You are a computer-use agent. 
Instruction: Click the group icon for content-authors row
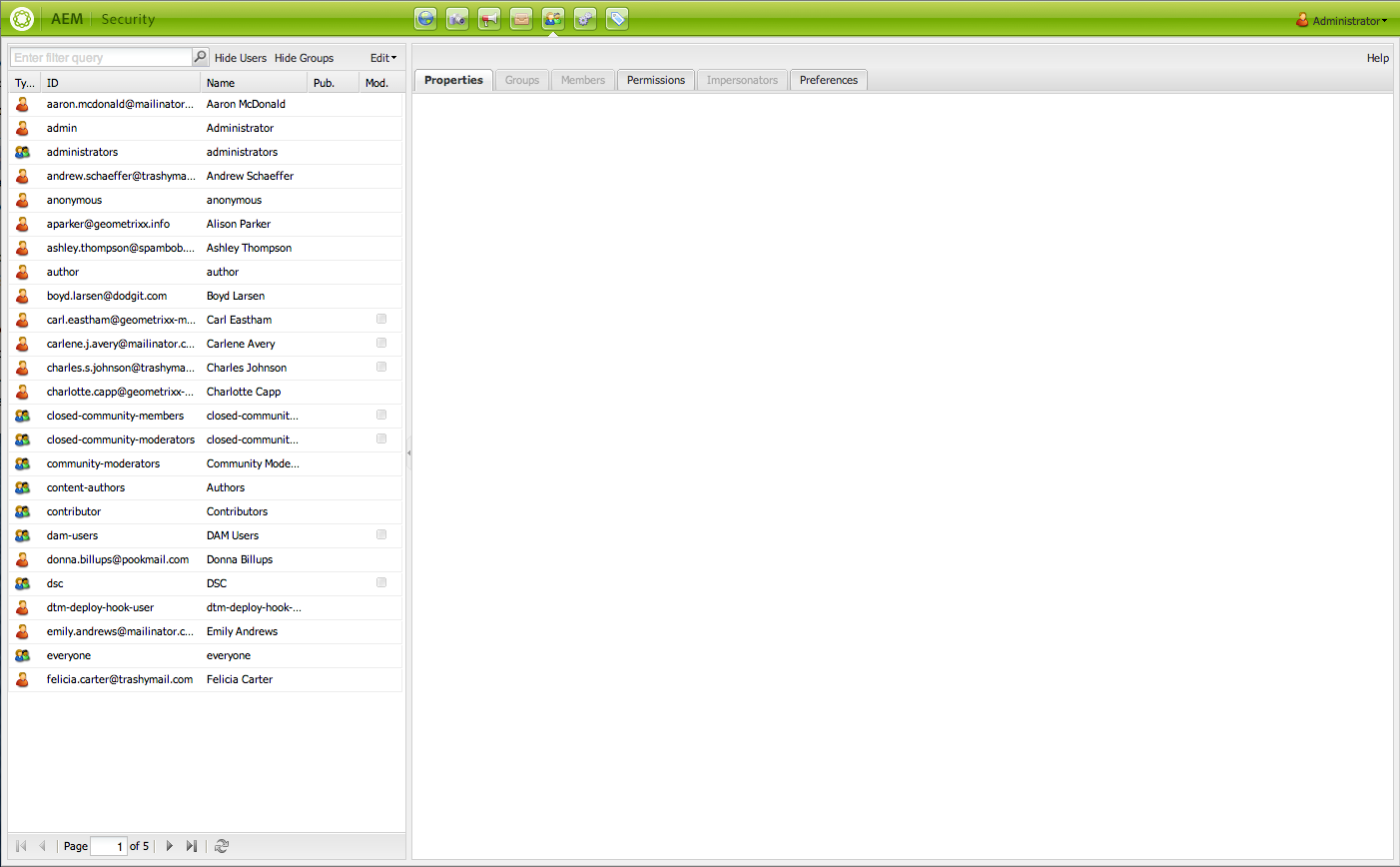click(22, 487)
